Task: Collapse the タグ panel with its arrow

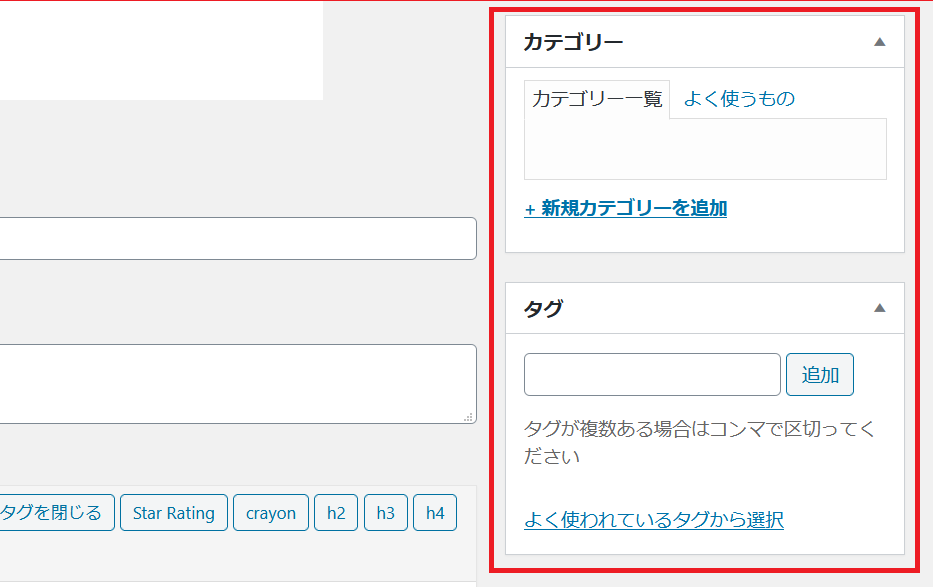Action: tap(879, 308)
